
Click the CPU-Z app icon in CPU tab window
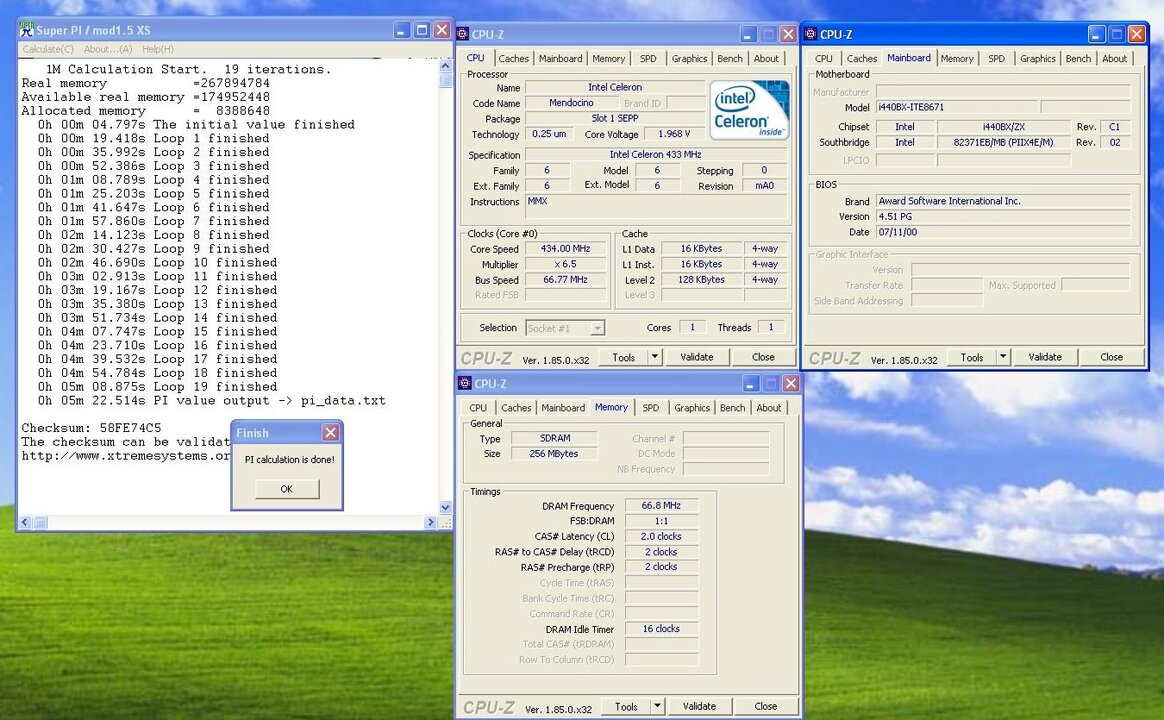click(x=463, y=34)
